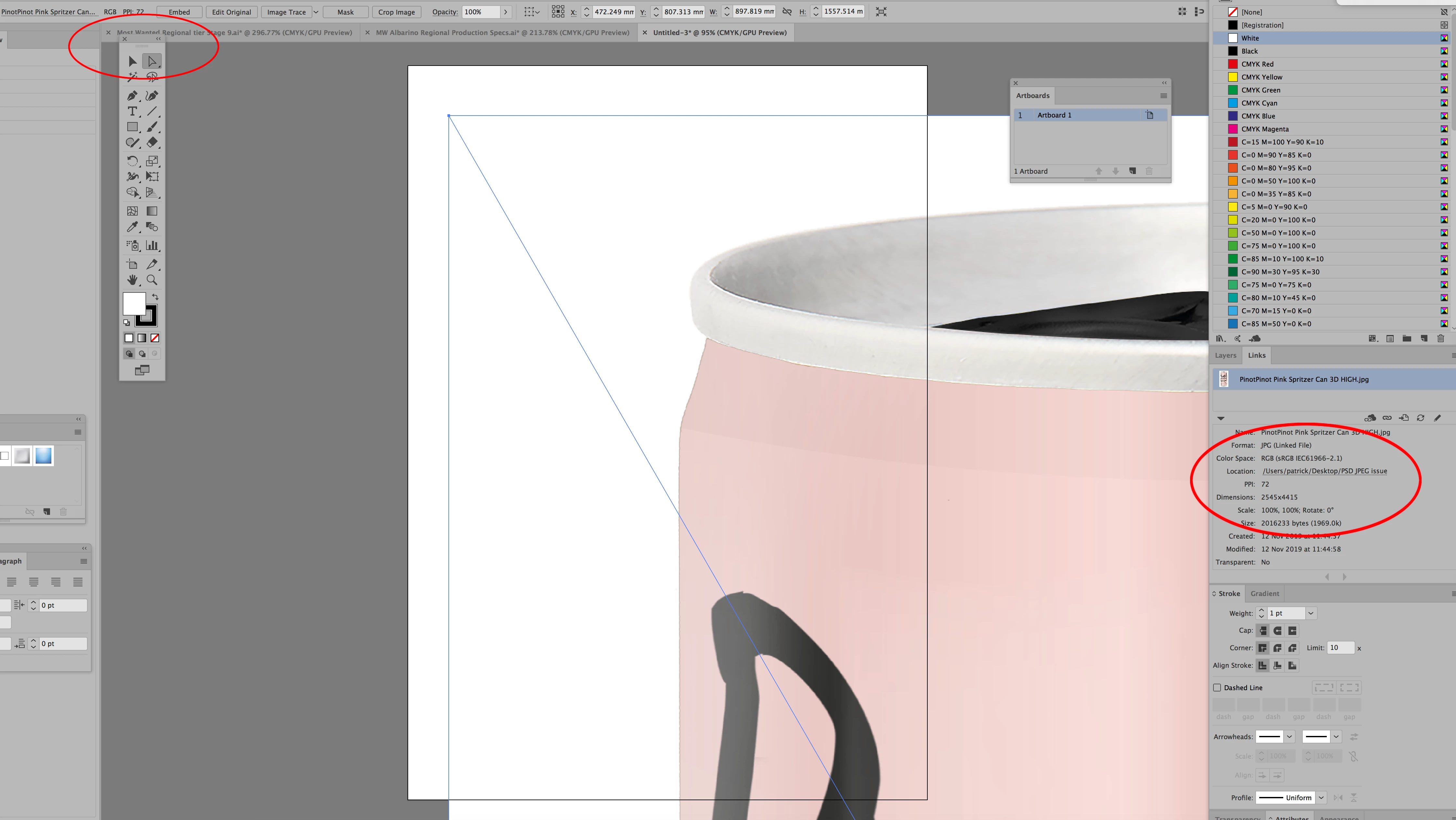Switch to the Layers tab
The image size is (1456, 820).
1225,355
